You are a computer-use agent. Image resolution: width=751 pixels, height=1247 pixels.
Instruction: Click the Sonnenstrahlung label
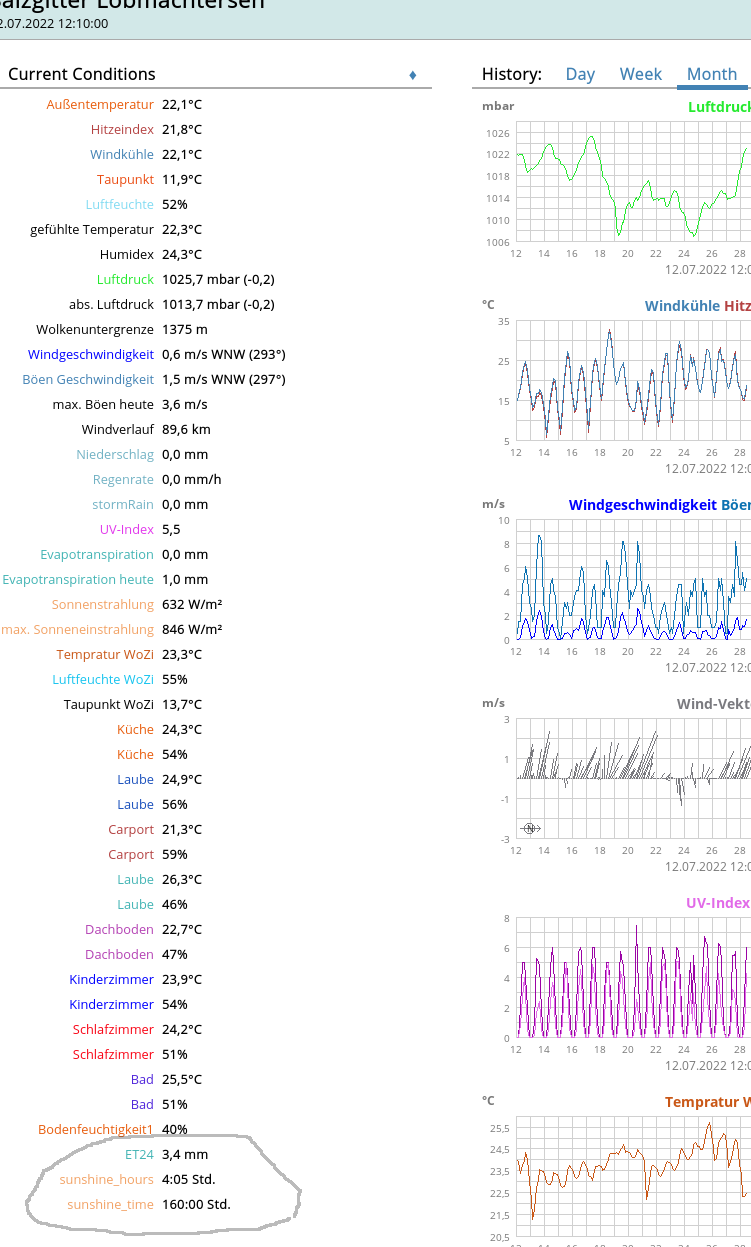tap(103, 604)
